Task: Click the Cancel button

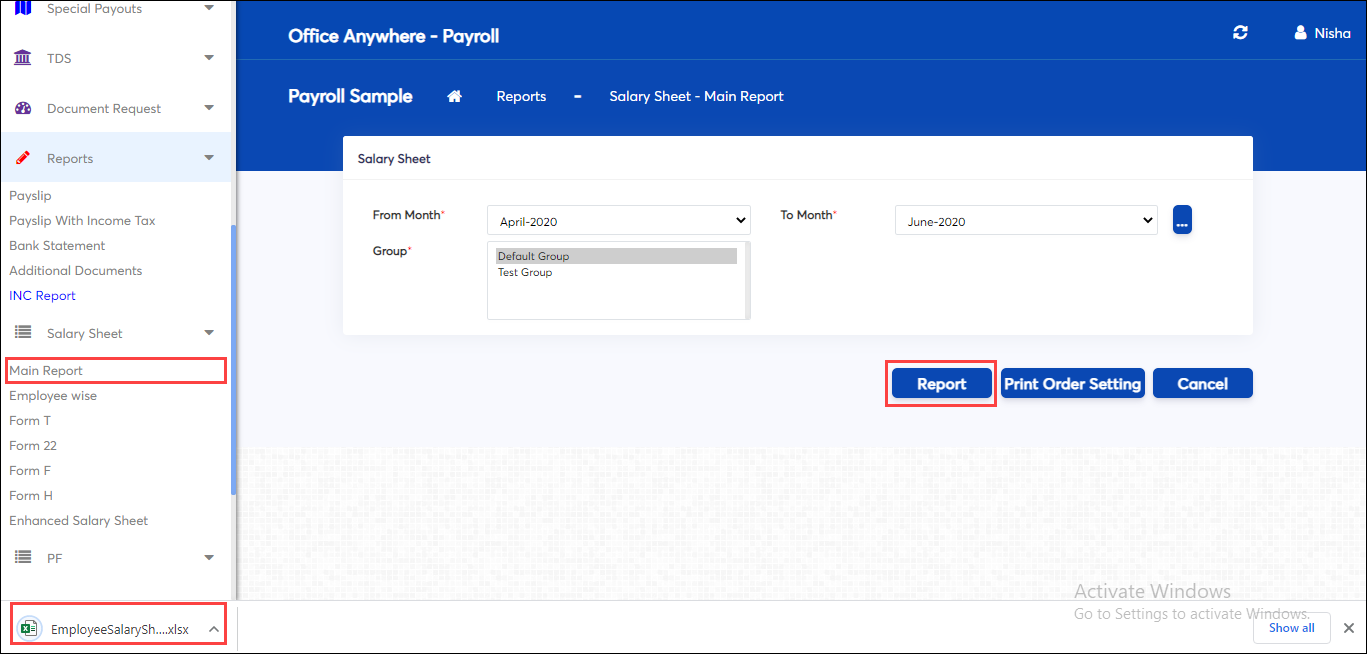Action: pos(1202,384)
